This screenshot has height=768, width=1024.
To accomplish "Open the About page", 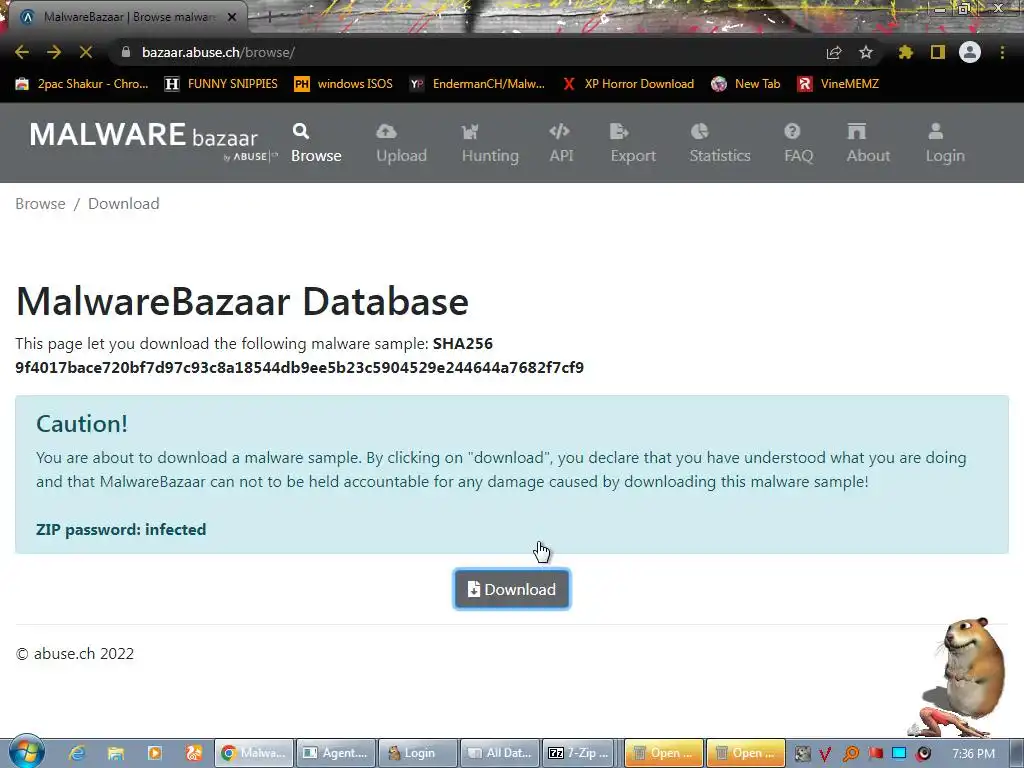I will click(868, 143).
